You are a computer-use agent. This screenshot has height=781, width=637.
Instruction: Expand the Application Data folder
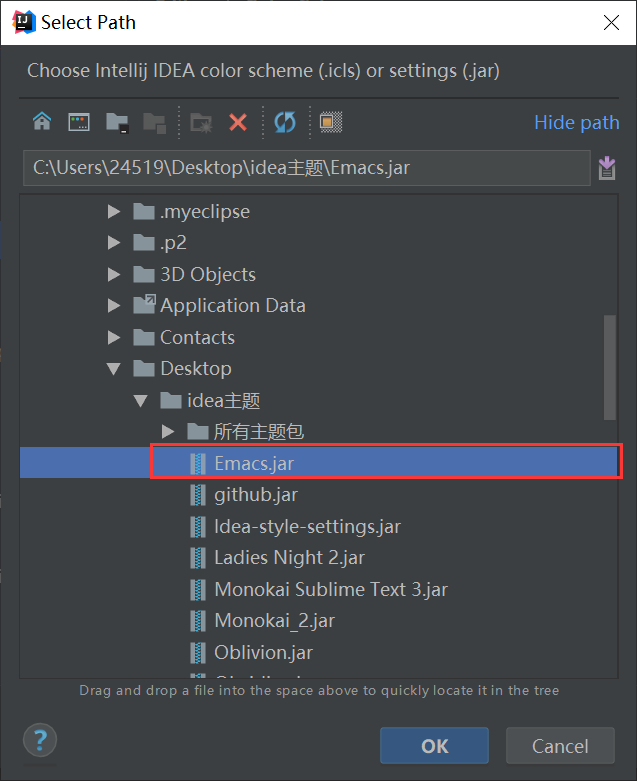tap(114, 305)
